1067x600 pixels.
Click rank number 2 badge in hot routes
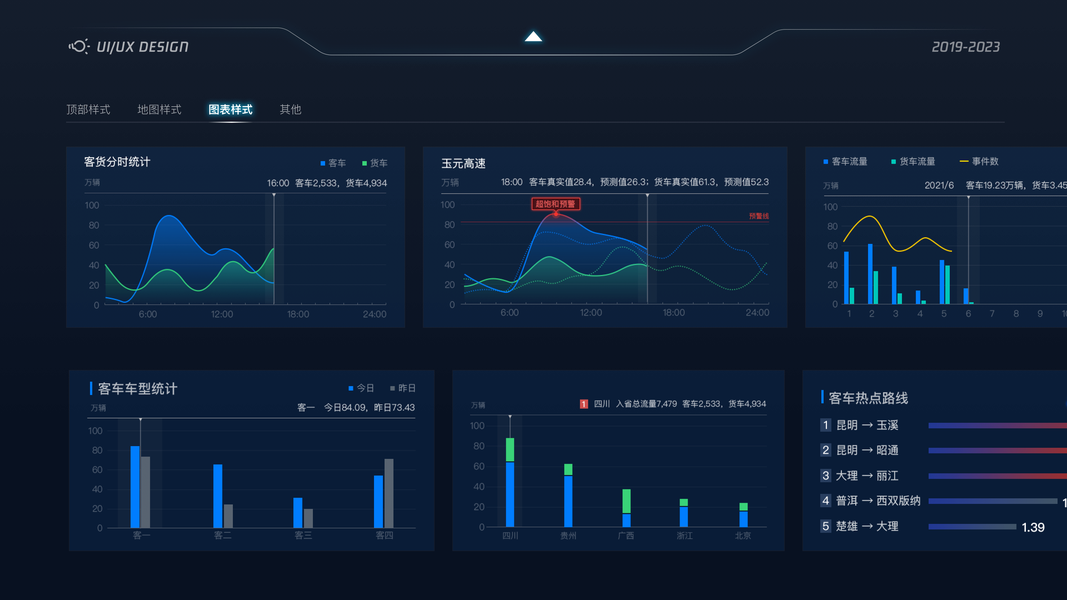[x=825, y=450]
